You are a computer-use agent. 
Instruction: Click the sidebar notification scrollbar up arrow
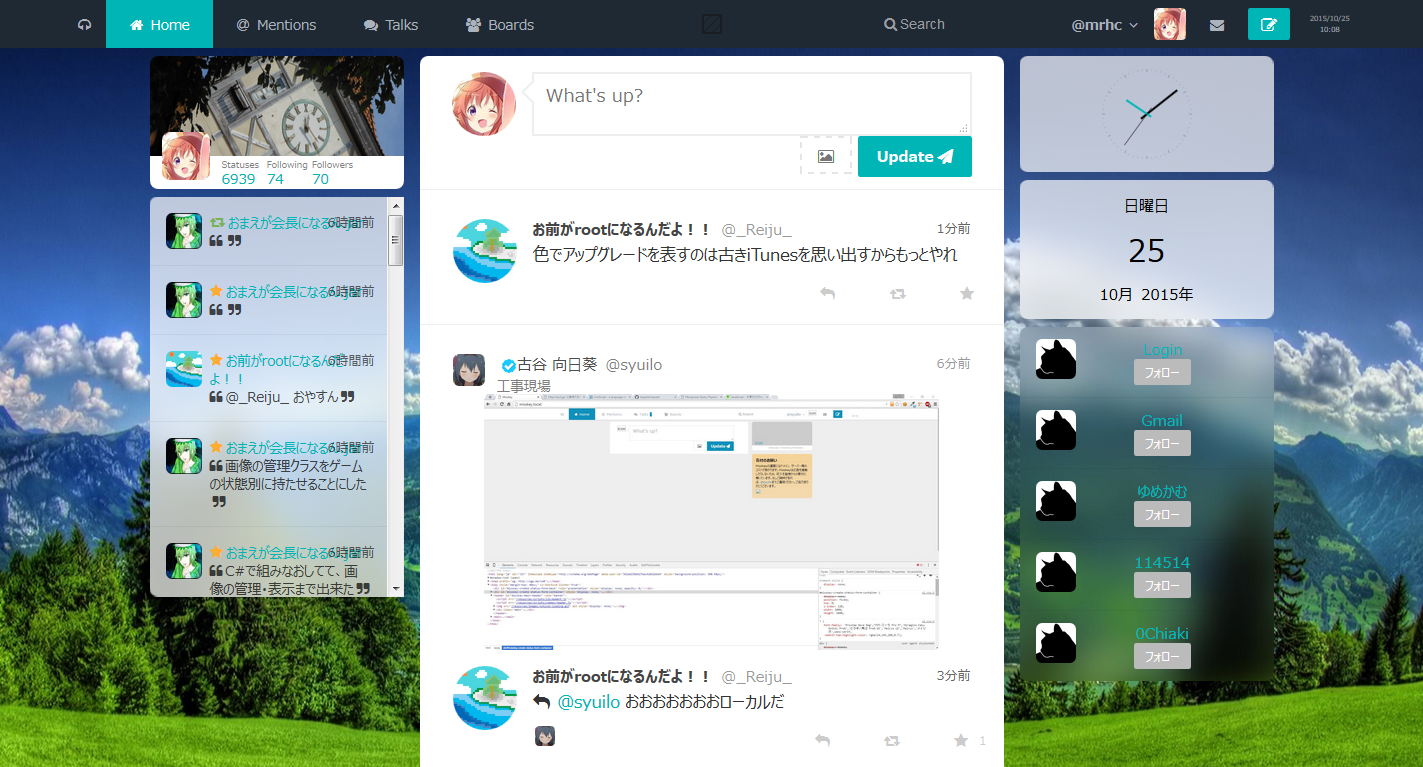396,205
